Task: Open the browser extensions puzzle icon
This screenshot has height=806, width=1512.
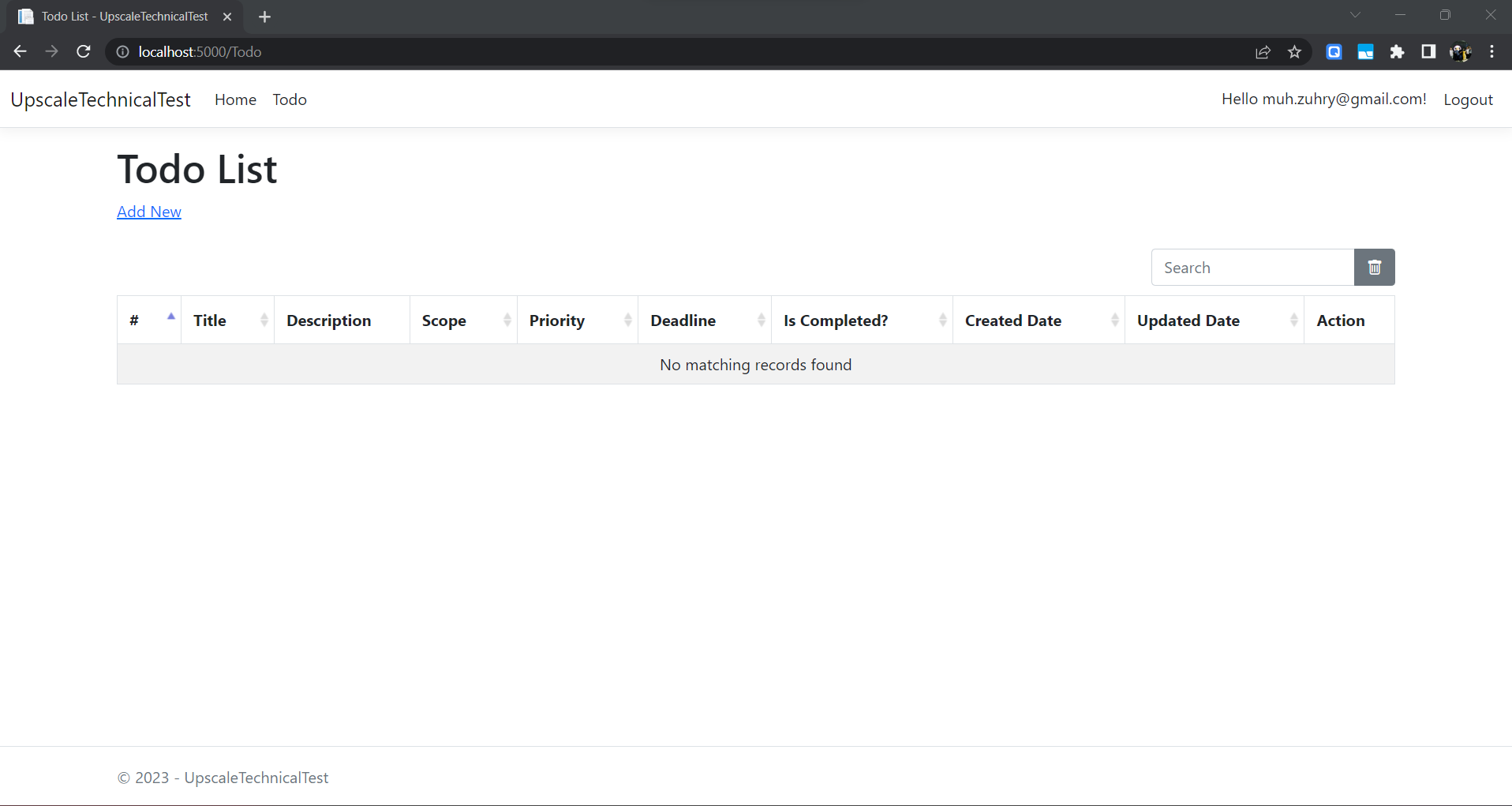Action: pos(1398,51)
